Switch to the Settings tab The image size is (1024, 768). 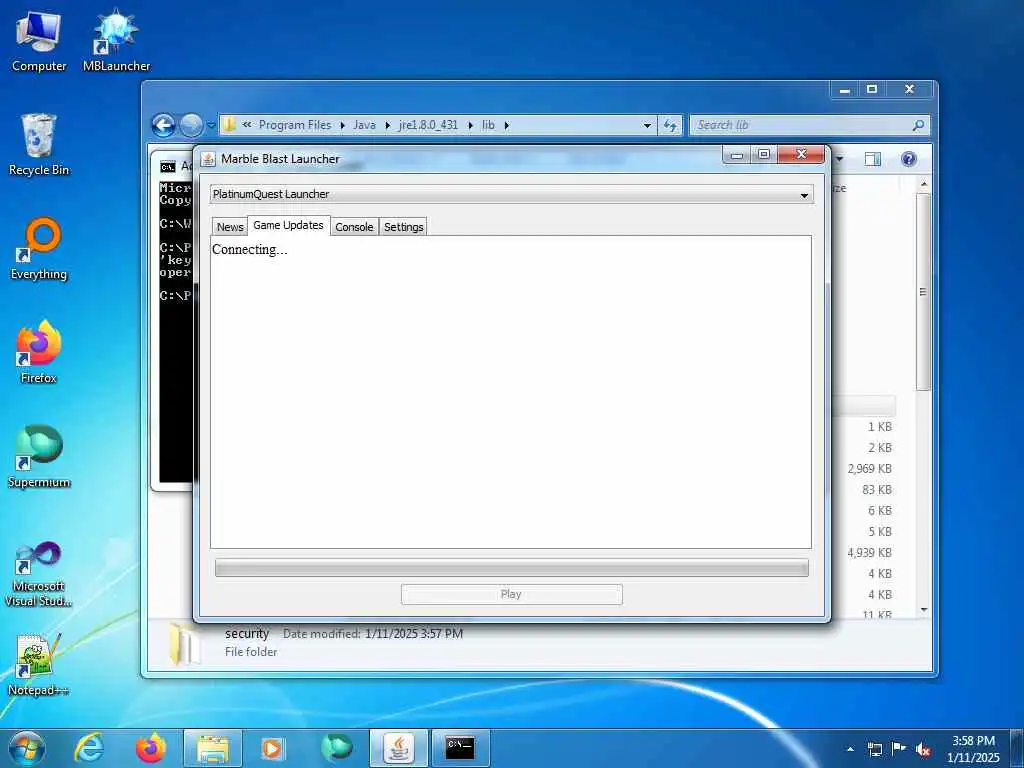pos(404,227)
